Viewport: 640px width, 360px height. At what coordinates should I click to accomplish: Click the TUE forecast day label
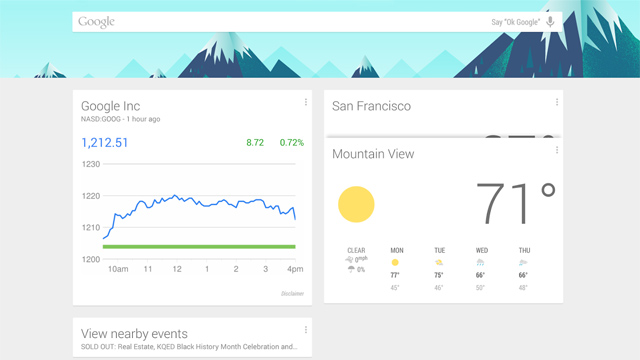[x=440, y=250]
